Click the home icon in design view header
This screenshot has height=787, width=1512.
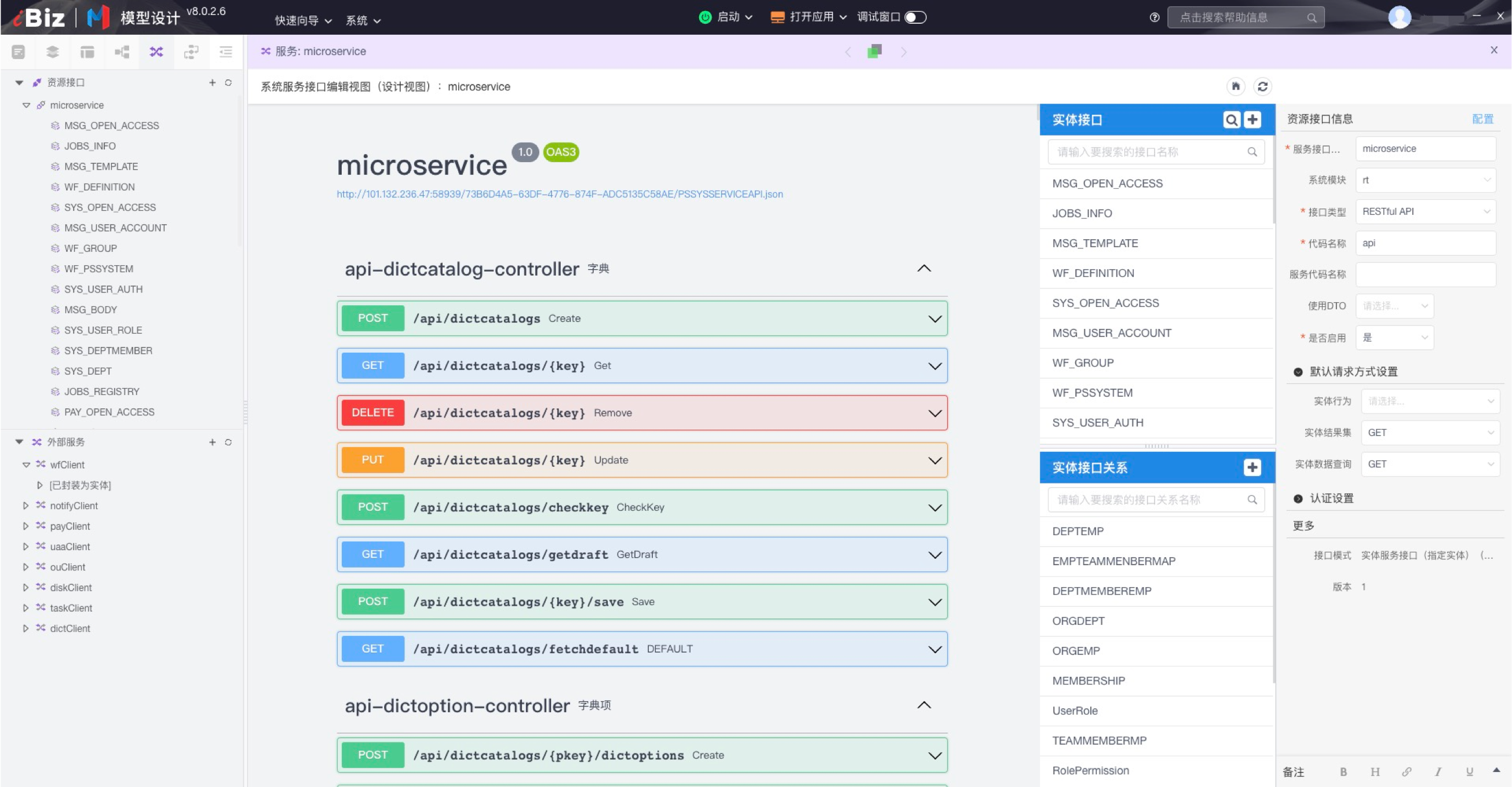(1236, 86)
